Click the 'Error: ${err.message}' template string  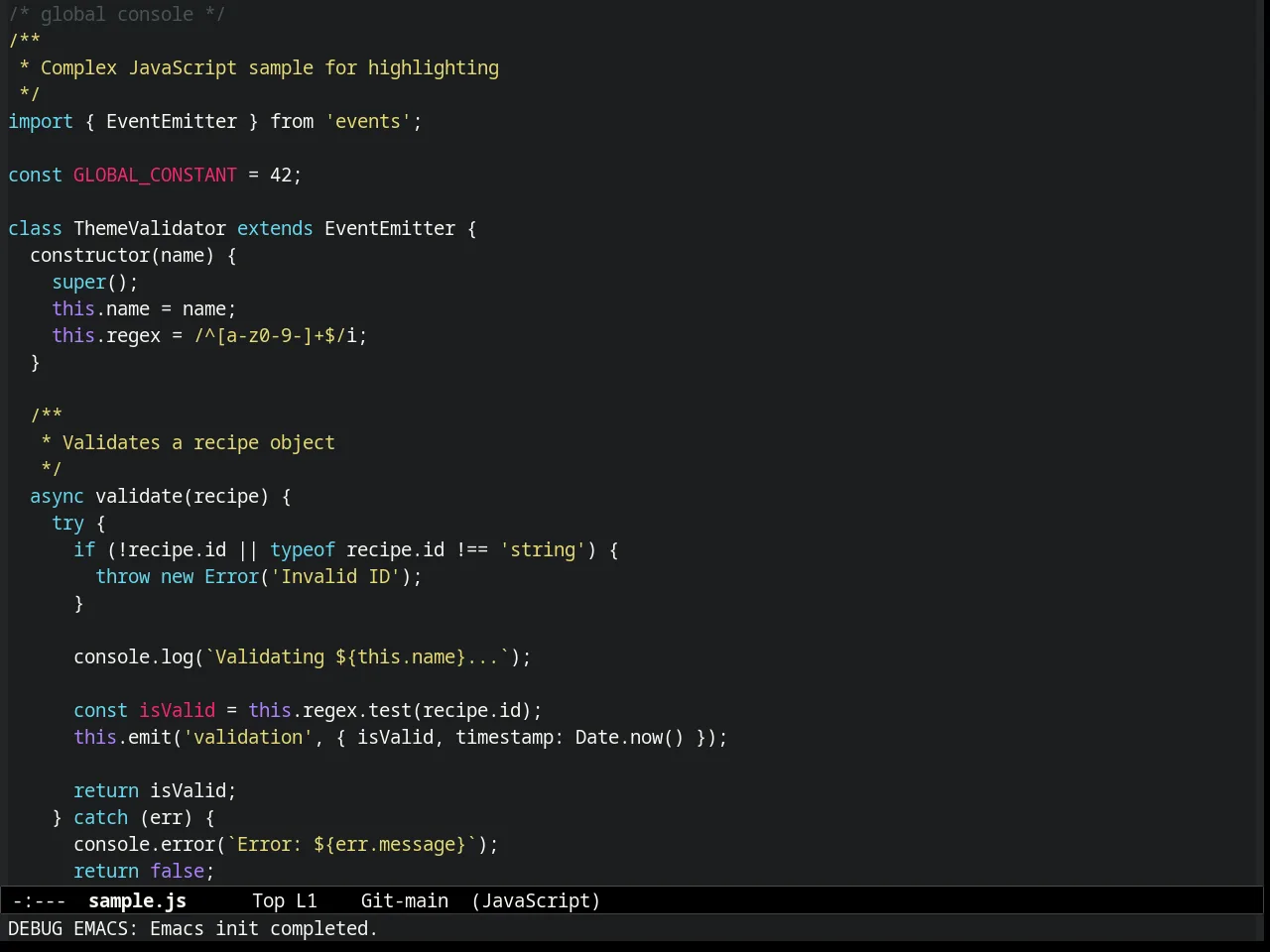click(x=351, y=844)
